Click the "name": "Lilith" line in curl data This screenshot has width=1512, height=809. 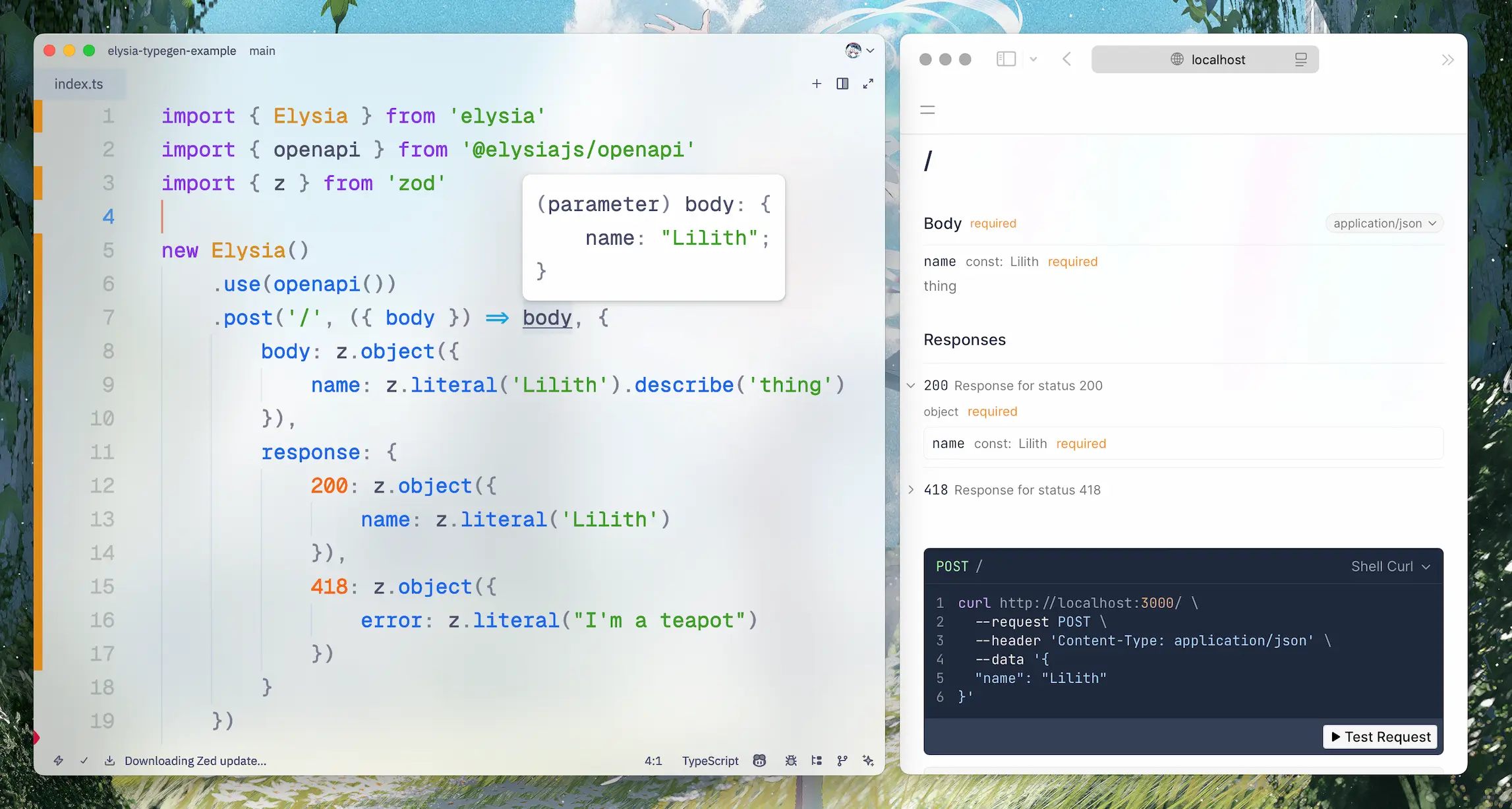(x=1041, y=678)
